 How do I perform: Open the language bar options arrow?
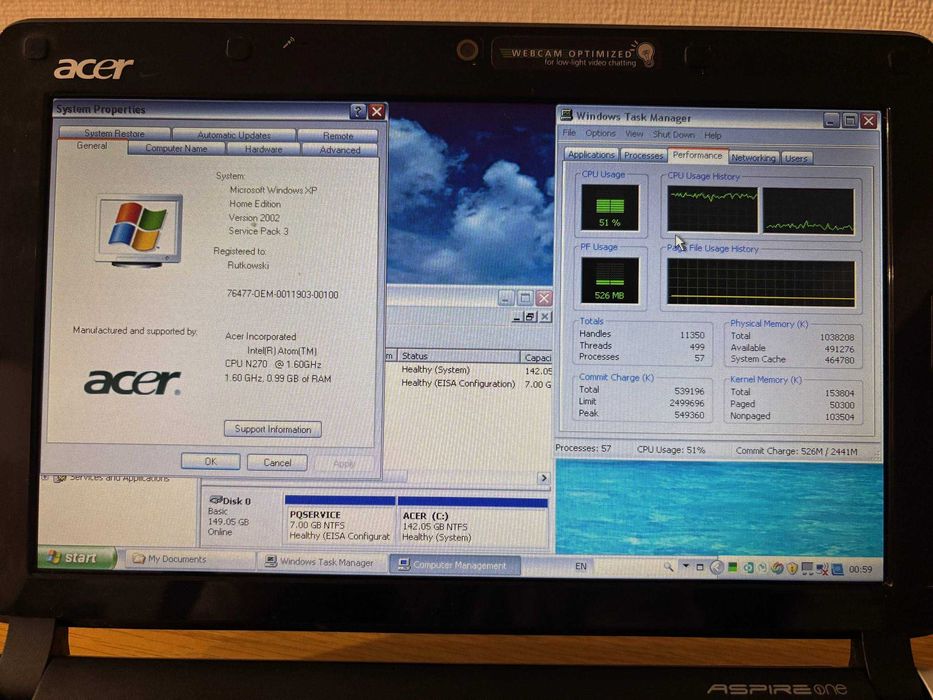point(686,565)
